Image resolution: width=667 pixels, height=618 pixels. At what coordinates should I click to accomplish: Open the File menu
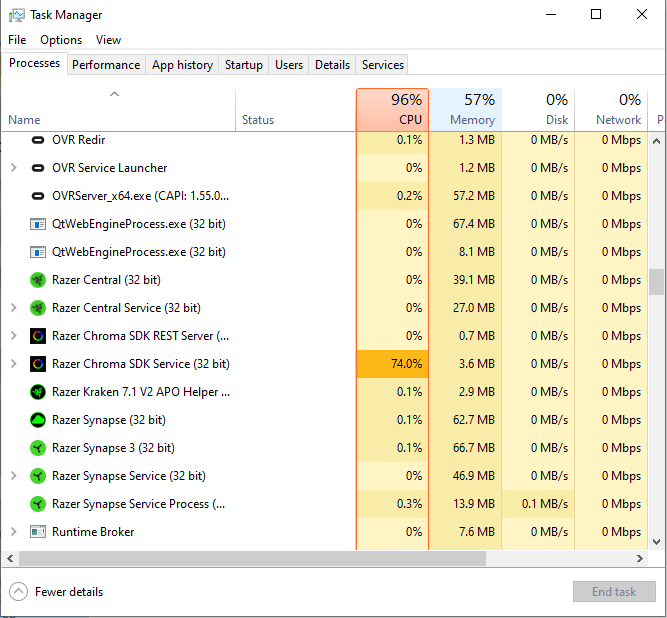[x=17, y=40]
